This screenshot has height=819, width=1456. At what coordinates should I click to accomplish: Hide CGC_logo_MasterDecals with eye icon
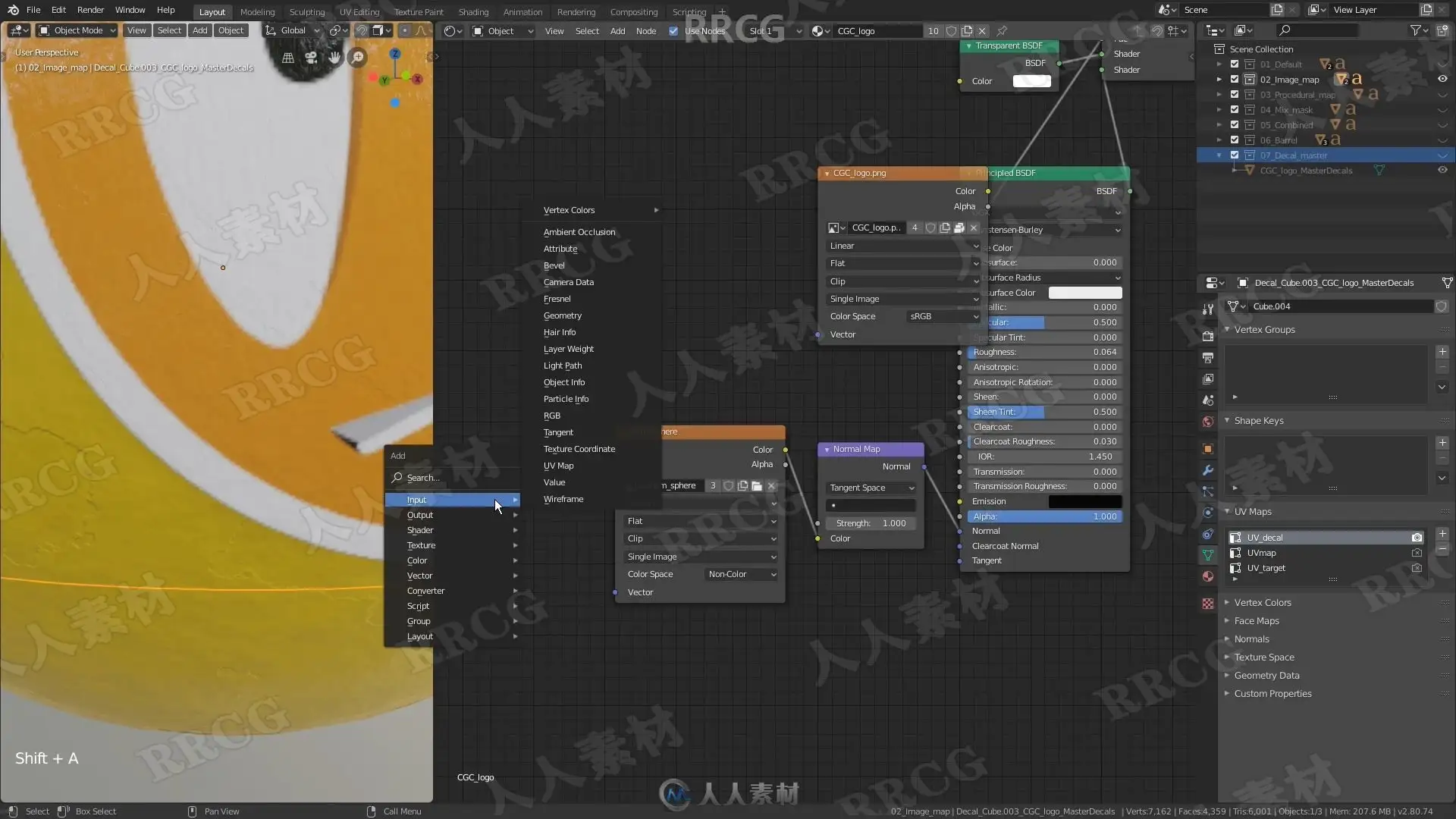point(1442,171)
